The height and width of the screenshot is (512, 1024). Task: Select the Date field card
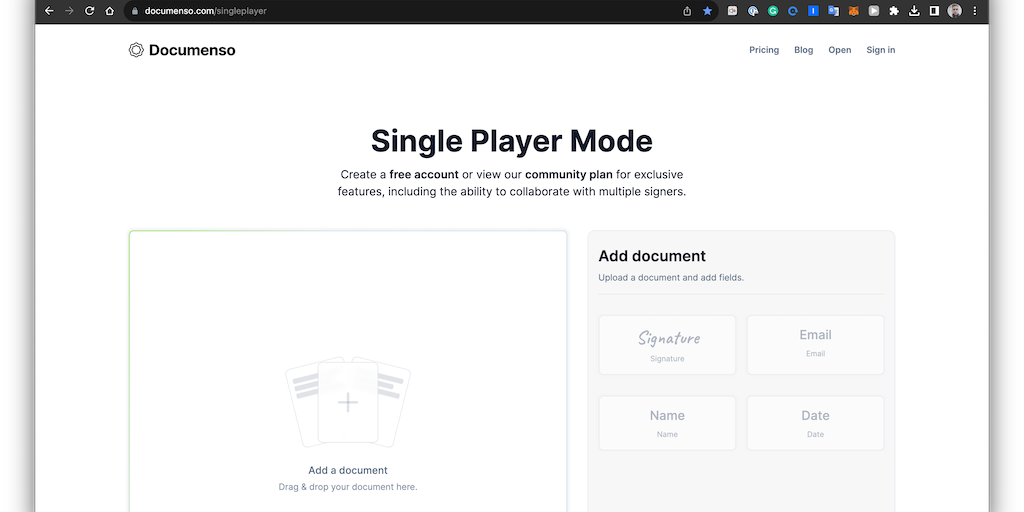click(816, 423)
